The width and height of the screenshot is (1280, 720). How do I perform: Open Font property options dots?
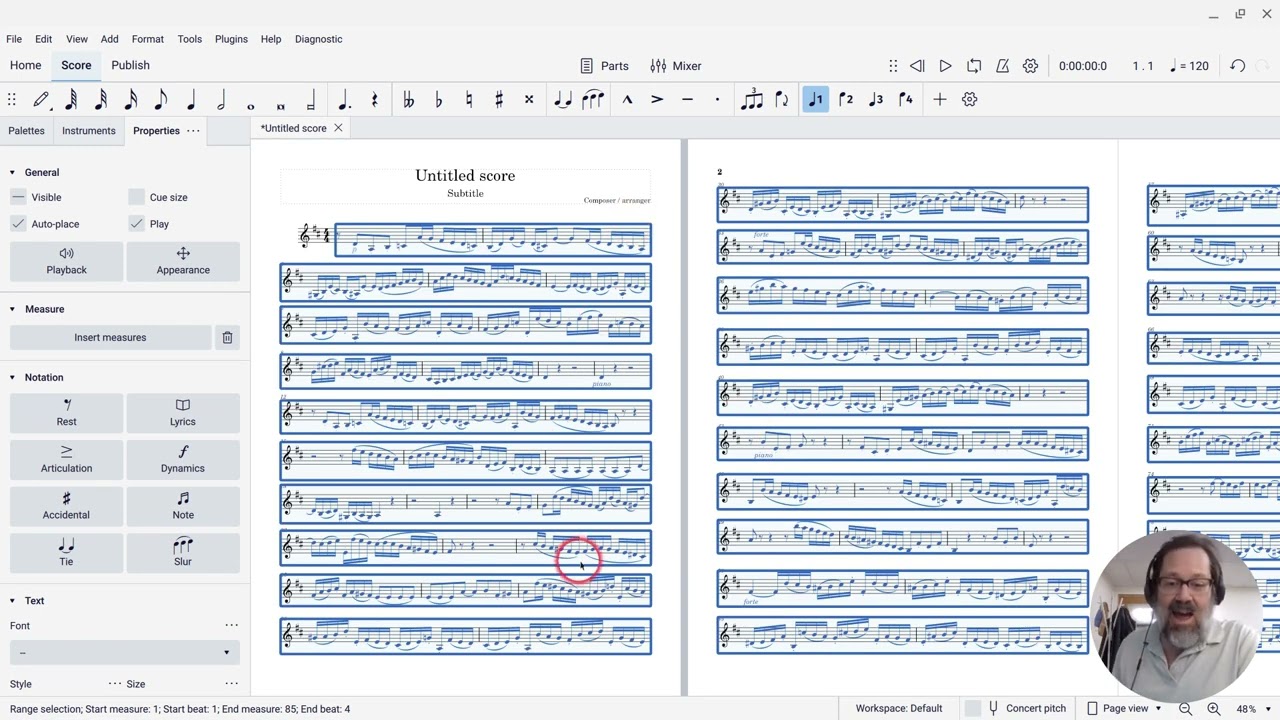click(231, 626)
